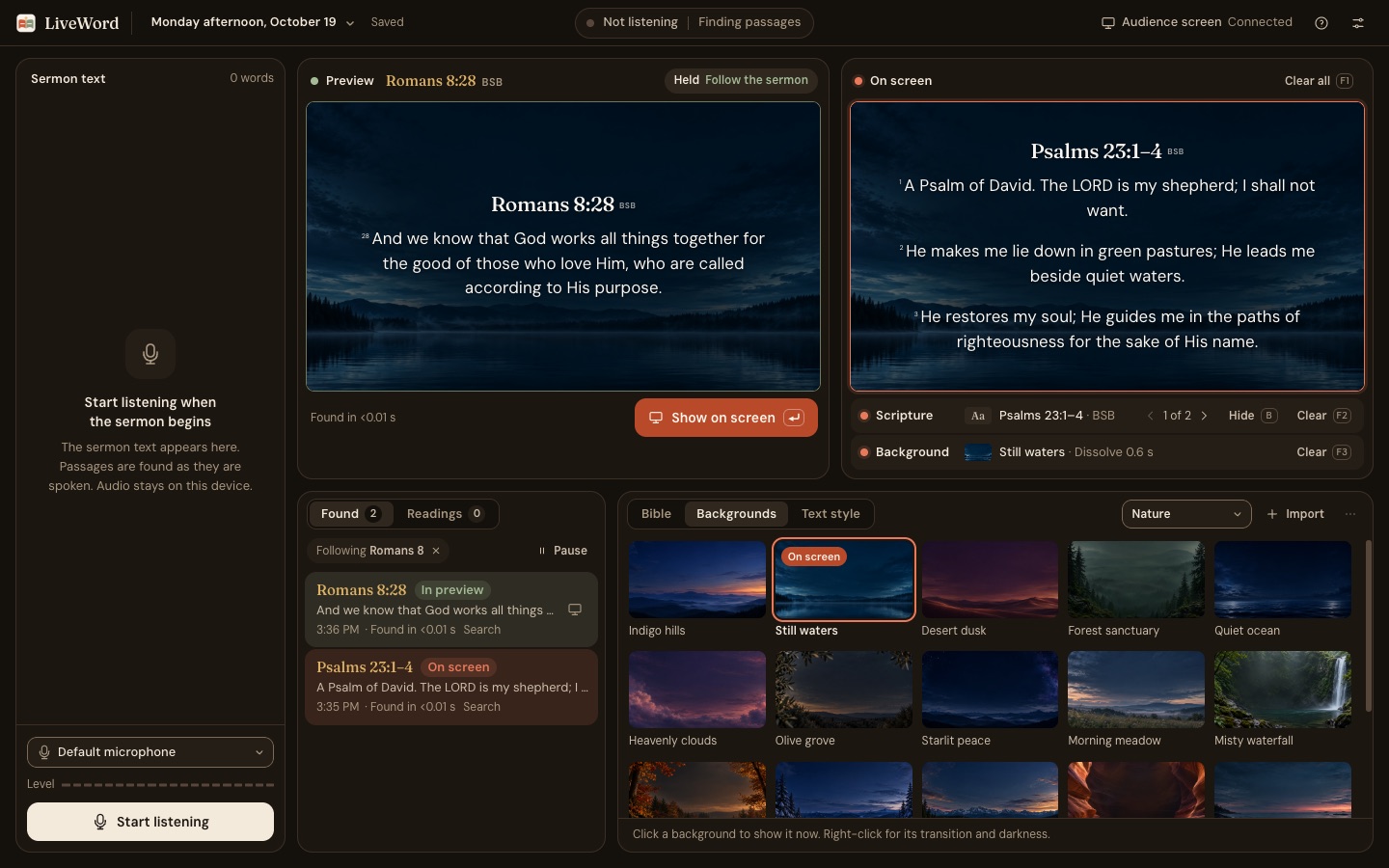This screenshot has height=868, width=1389.
Task: Select the Indigo hills background
Action: pyautogui.click(x=697, y=580)
